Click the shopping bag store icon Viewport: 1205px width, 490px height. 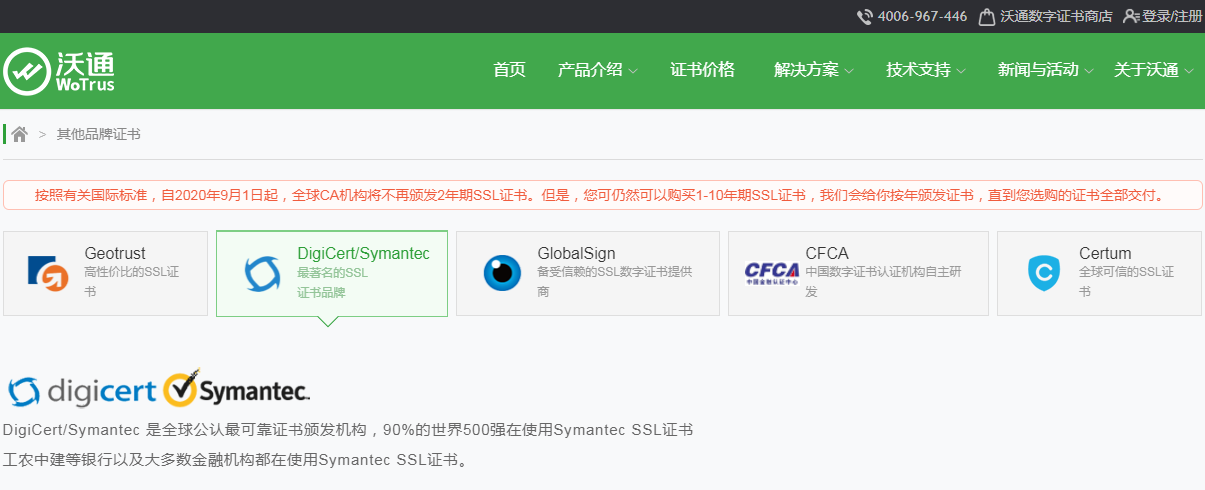pos(987,17)
